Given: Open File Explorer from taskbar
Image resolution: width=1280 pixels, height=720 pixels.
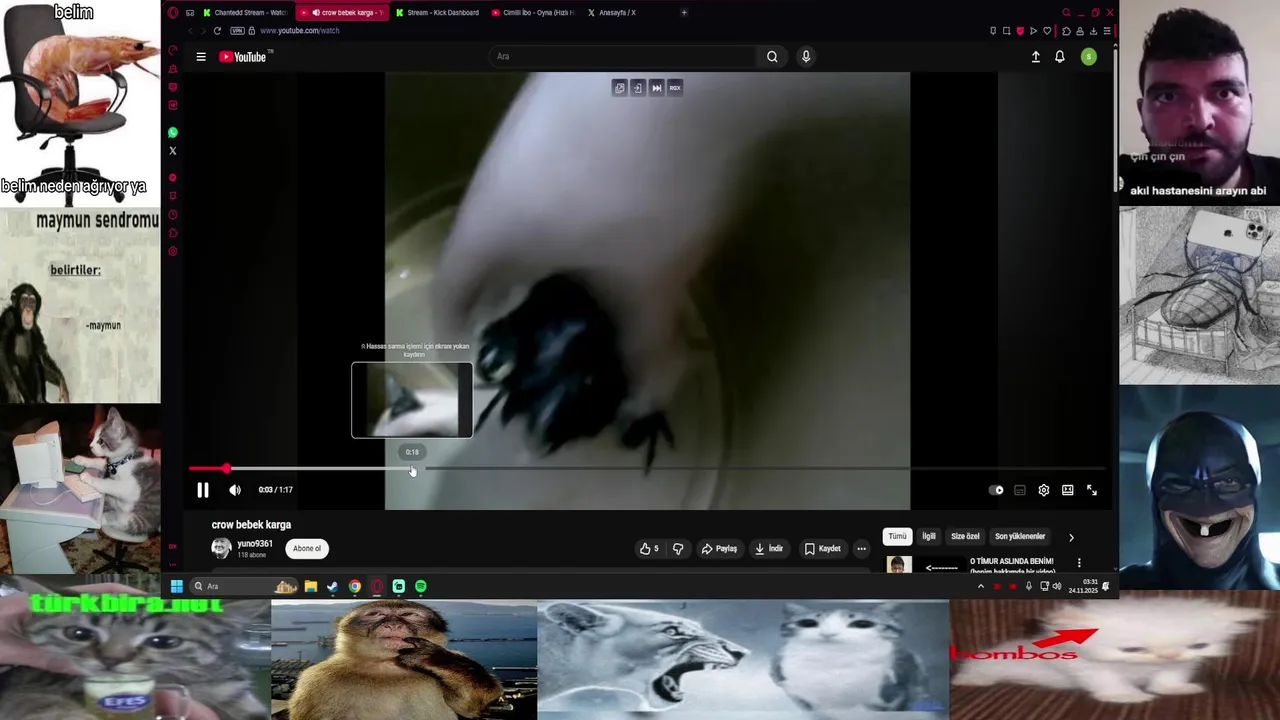Looking at the screenshot, I should pyautogui.click(x=311, y=586).
